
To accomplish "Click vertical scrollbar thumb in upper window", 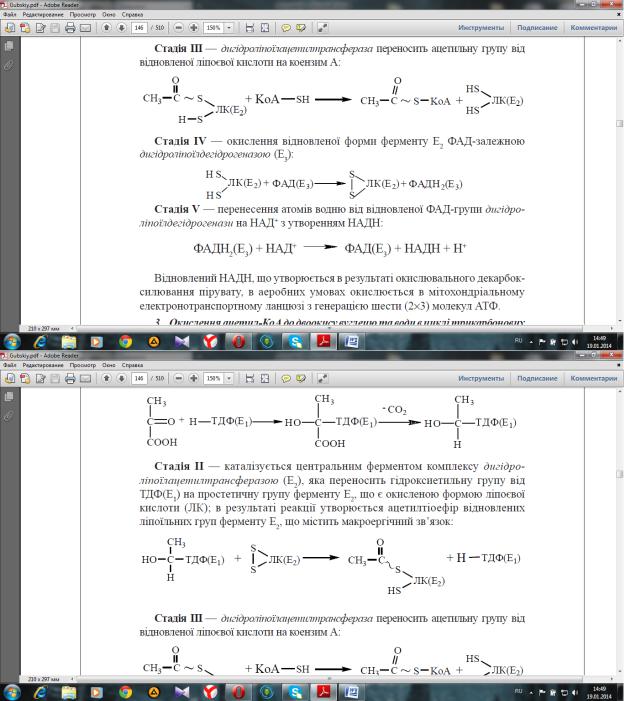I will pyautogui.click(x=620, y=123).
